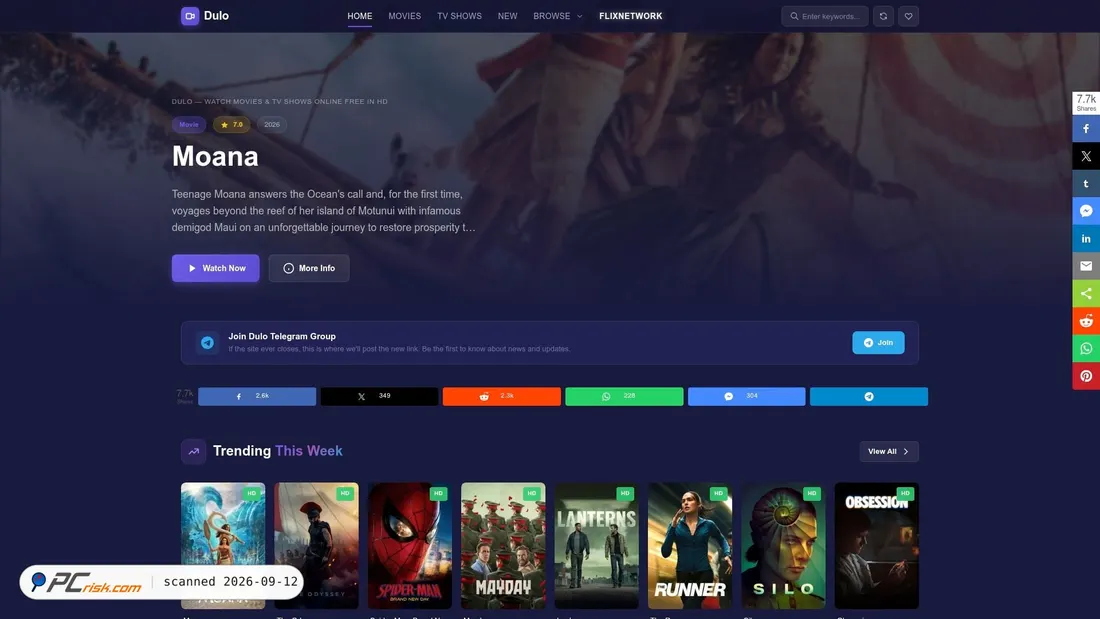Click the 7.9 star rating badge
Image resolution: width=1100 pixels, height=619 pixels.
232,125
